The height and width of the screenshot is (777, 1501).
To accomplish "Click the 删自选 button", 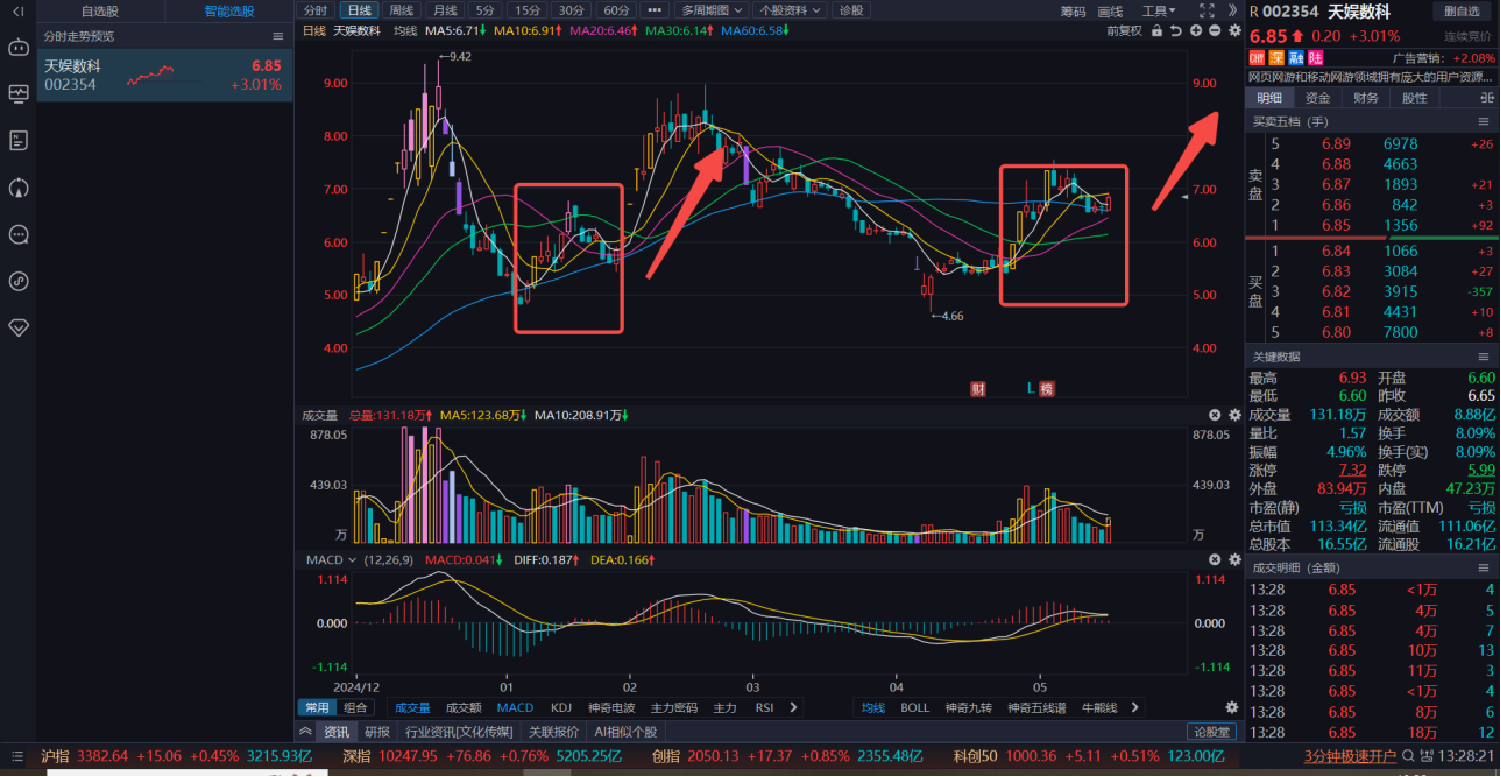I will click(1462, 11).
